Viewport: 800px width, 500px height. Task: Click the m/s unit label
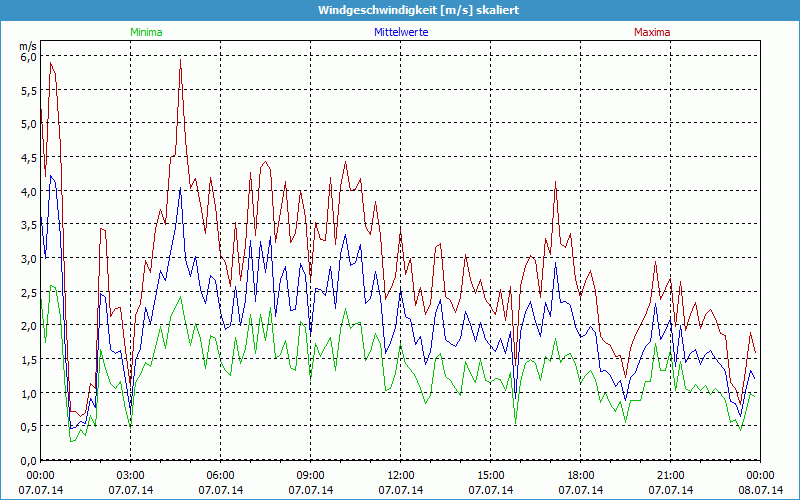pyautogui.click(x=28, y=46)
